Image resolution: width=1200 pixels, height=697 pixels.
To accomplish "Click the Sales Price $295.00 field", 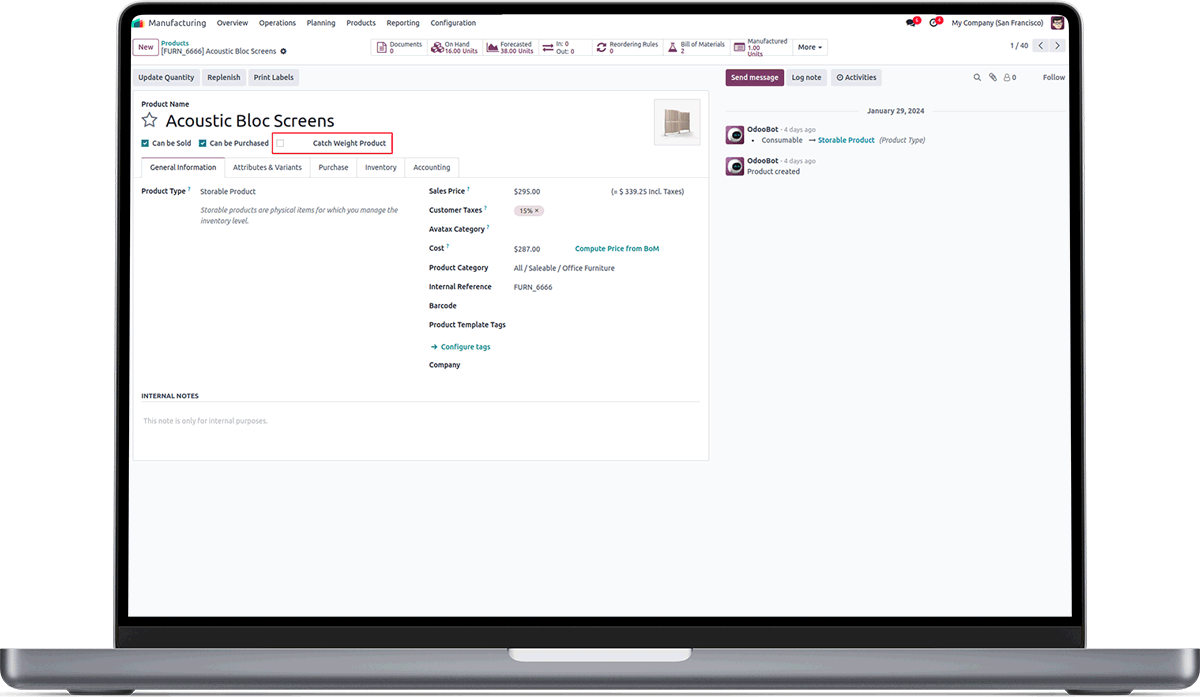I will click(x=527, y=191).
